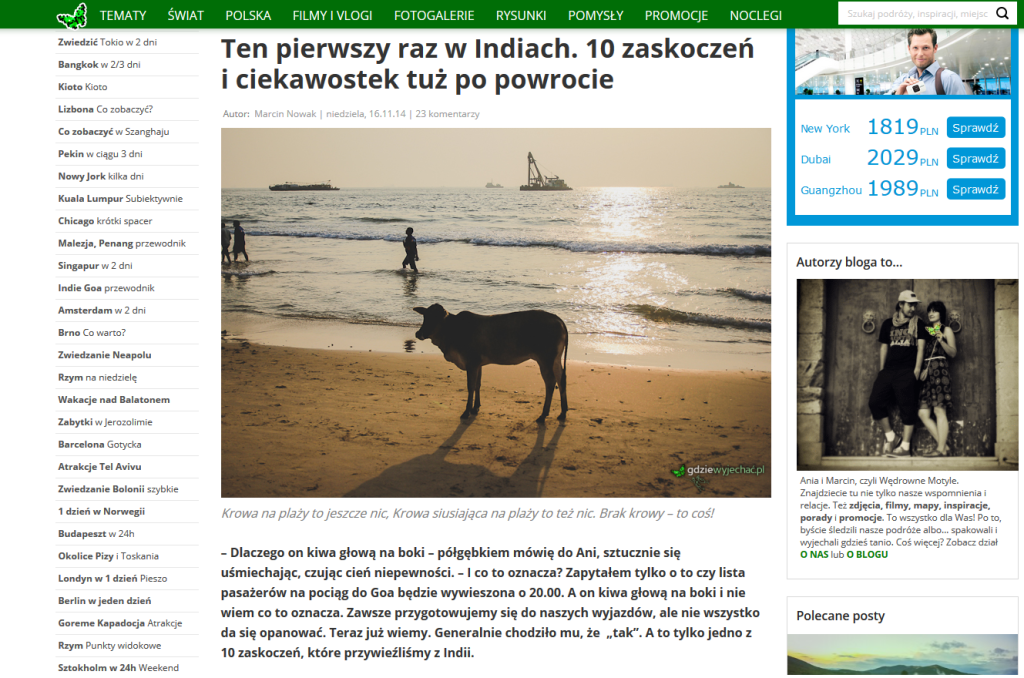This screenshot has width=1024, height=678.
Task: Select the NOCLEGI navigation item
Action: tap(756, 15)
